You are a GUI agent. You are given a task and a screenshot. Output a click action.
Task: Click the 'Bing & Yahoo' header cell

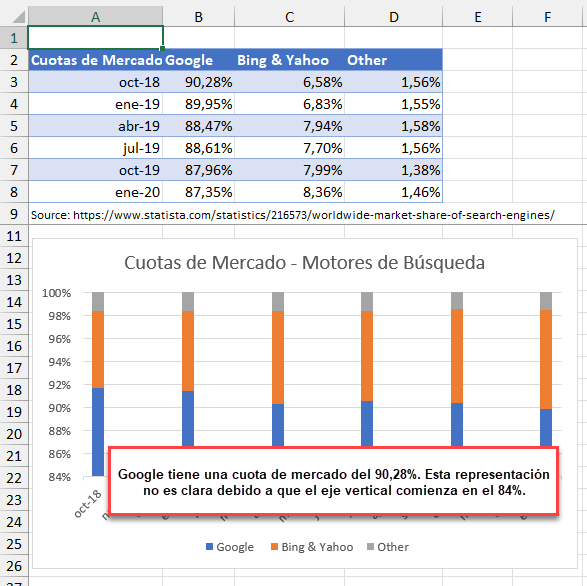(289, 60)
